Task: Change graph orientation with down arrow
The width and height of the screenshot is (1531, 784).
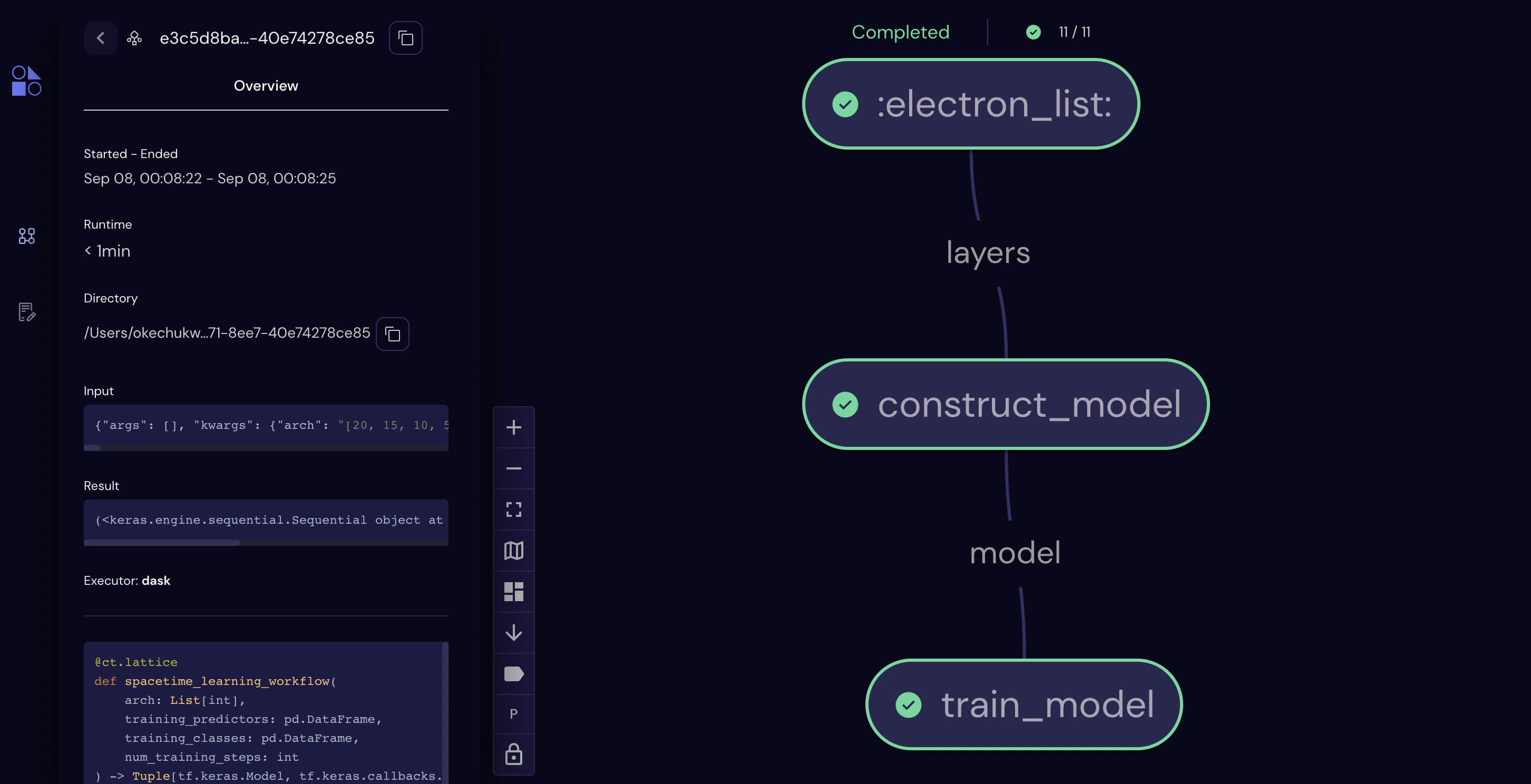Action: (513, 632)
